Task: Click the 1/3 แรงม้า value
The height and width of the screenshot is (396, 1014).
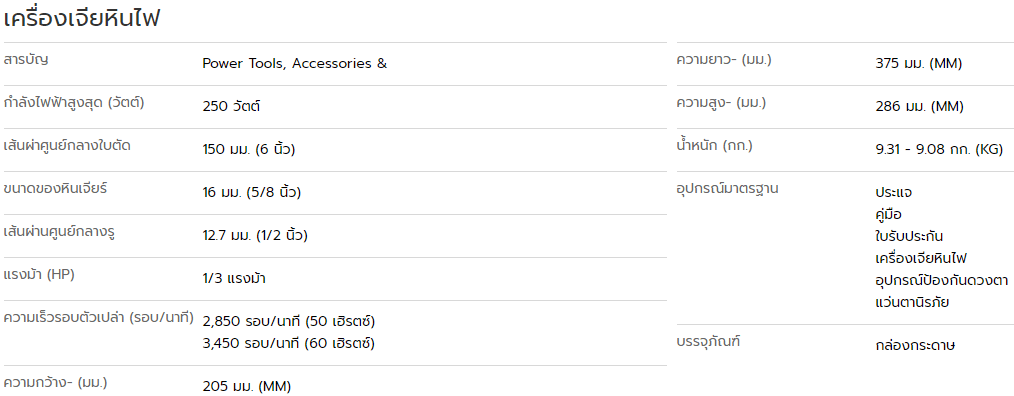Action: [x=234, y=279]
